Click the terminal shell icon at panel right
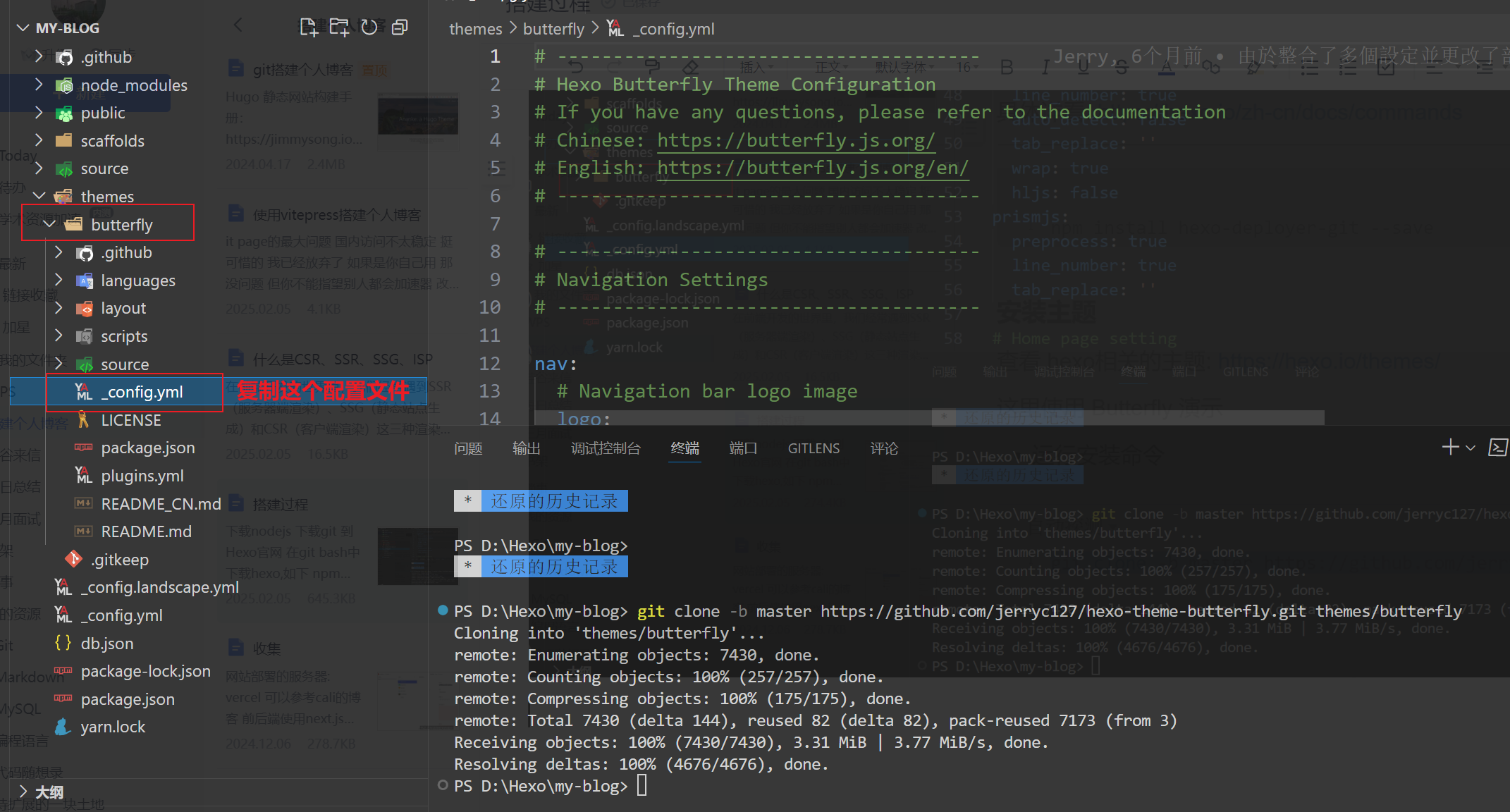This screenshot has height=812, width=1510. [1497, 448]
